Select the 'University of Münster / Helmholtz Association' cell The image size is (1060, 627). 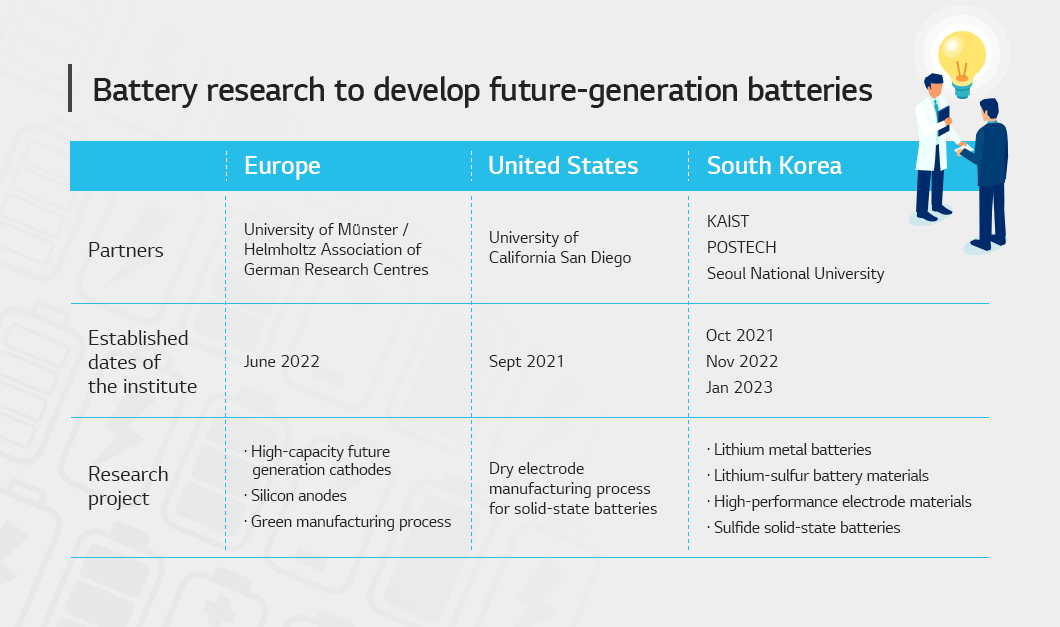(x=336, y=250)
